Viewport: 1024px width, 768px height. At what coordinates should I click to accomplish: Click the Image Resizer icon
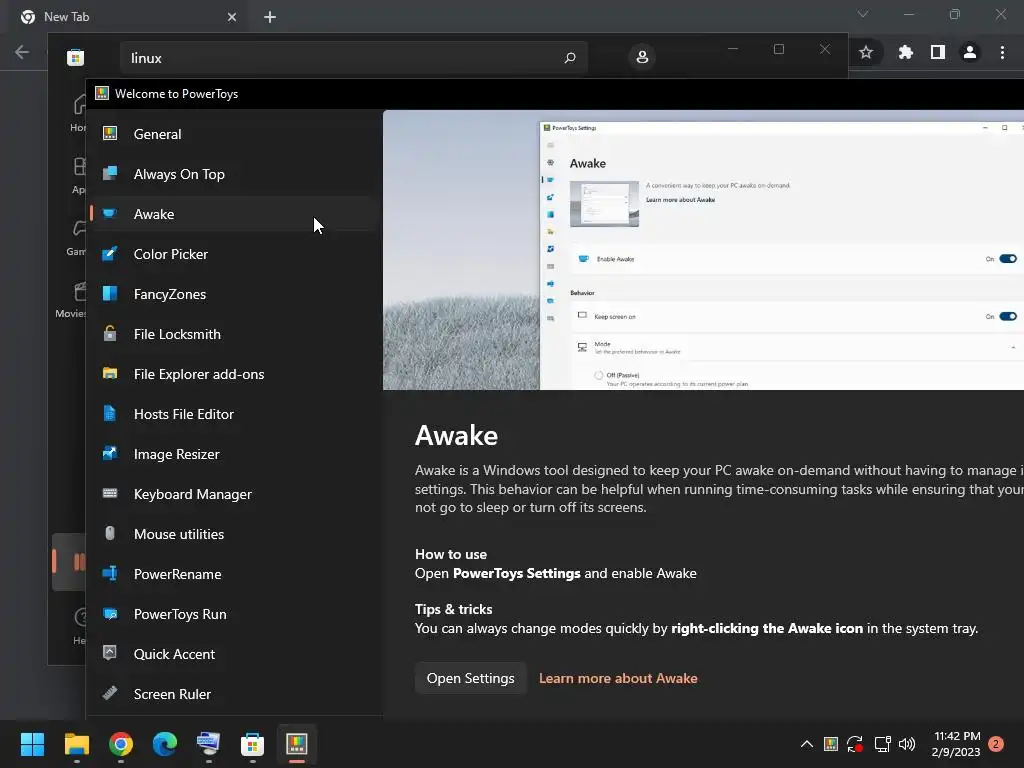tap(110, 453)
